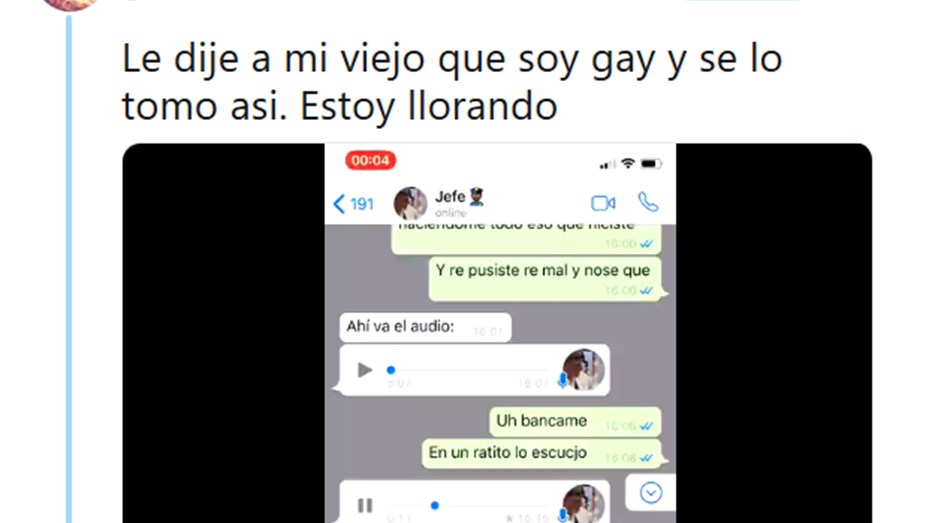
Task: Select the 'En un ratito lo escucjo' message
Action: coord(542,454)
